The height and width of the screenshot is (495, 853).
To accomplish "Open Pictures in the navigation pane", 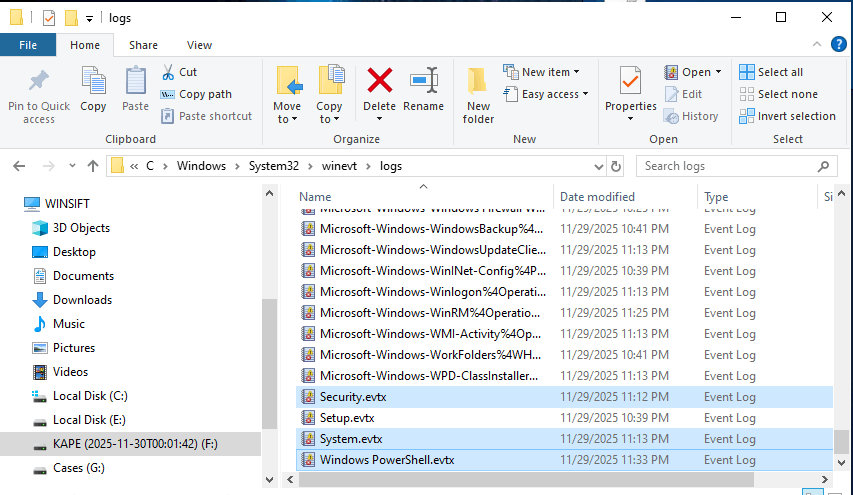I will tap(63, 348).
